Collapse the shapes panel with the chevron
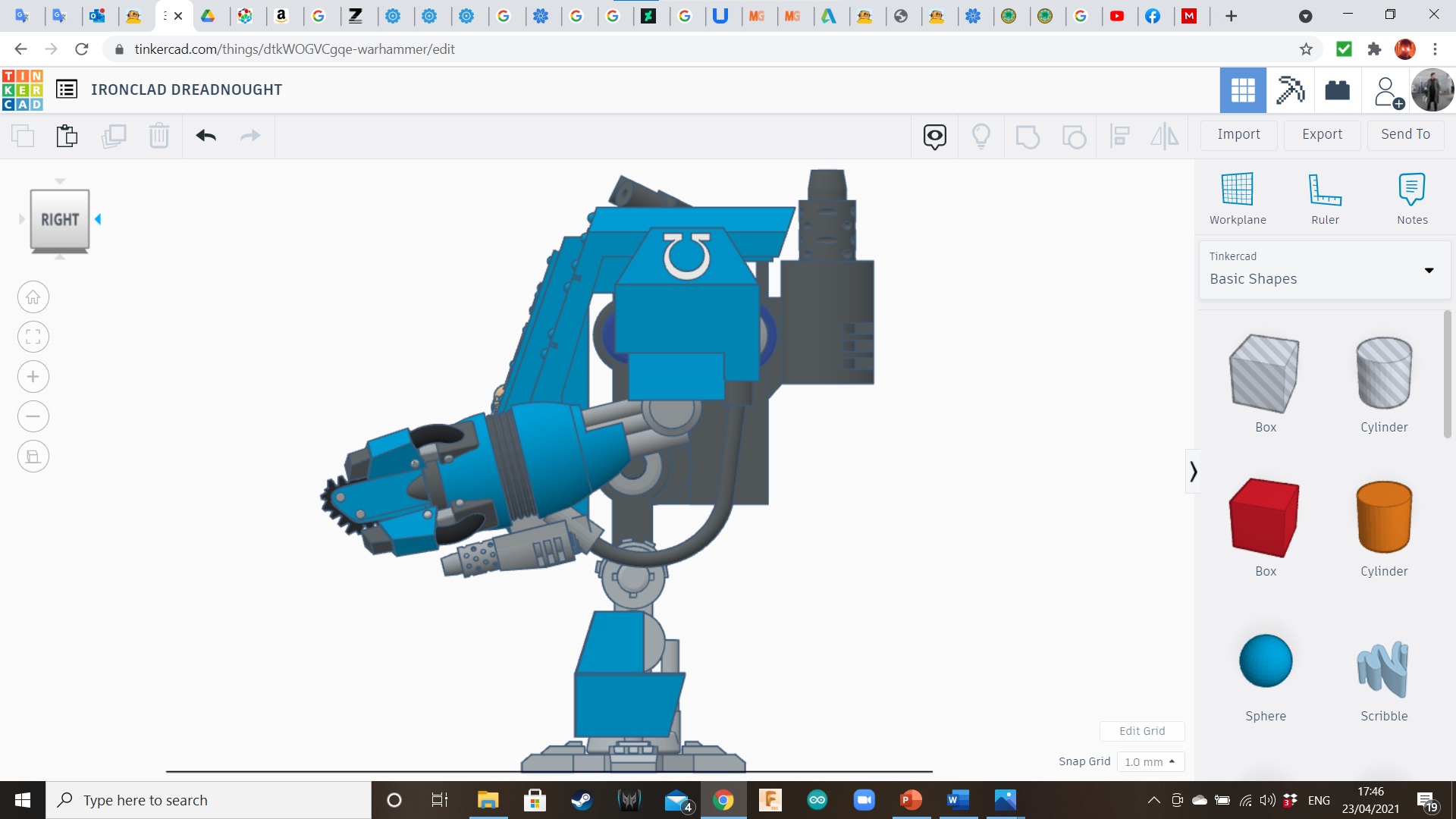Image resolution: width=1456 pixels, height=819 pixels. (1193, 471)
